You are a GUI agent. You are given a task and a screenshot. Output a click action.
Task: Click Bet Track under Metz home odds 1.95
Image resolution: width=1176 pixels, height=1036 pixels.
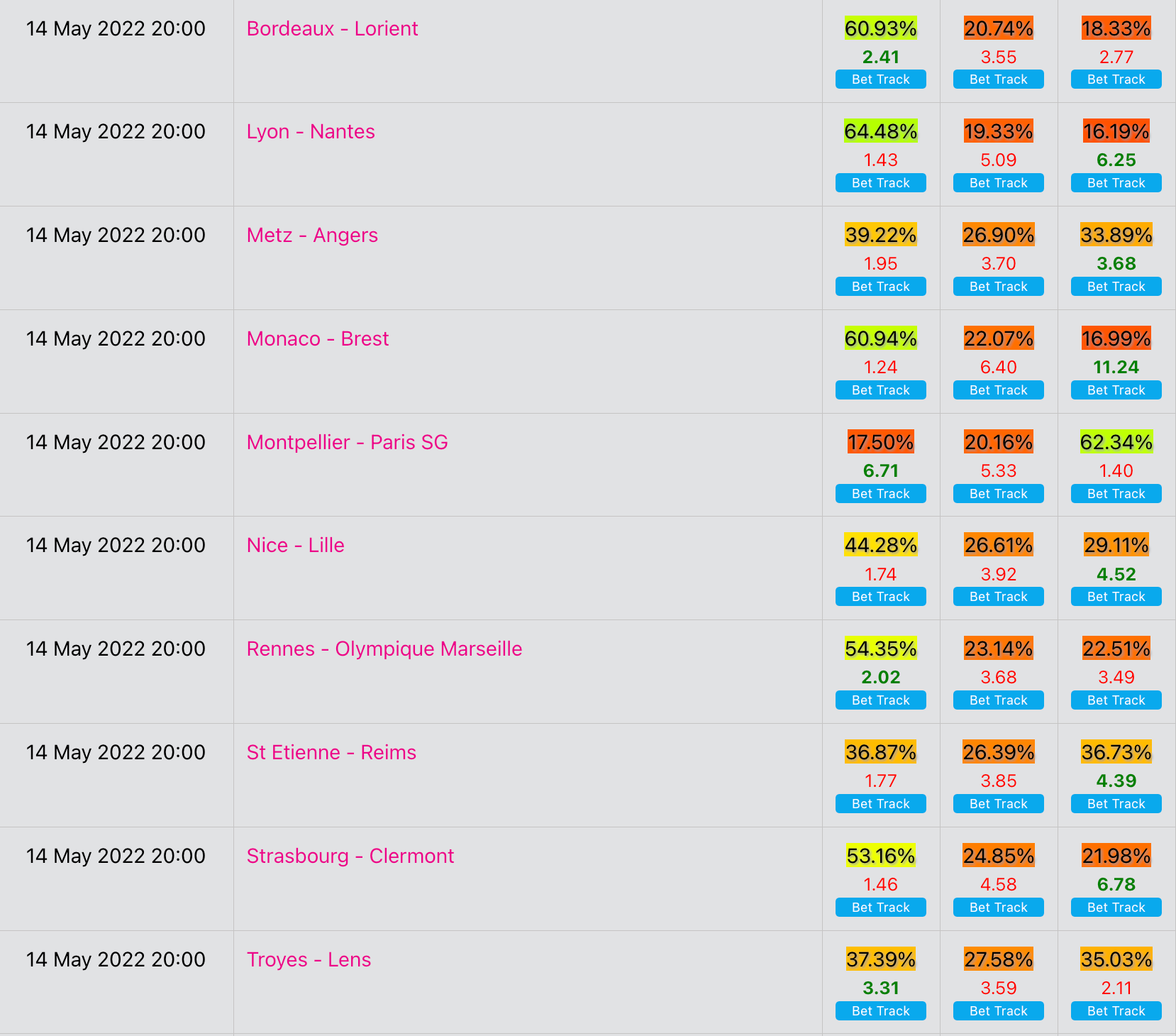point(881,287)
